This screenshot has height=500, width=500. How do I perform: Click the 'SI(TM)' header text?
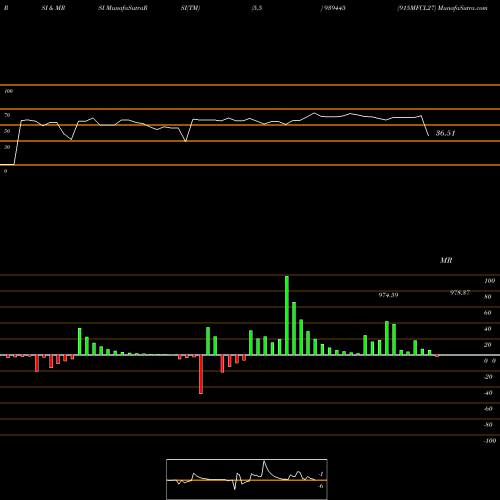coord(191,8)
